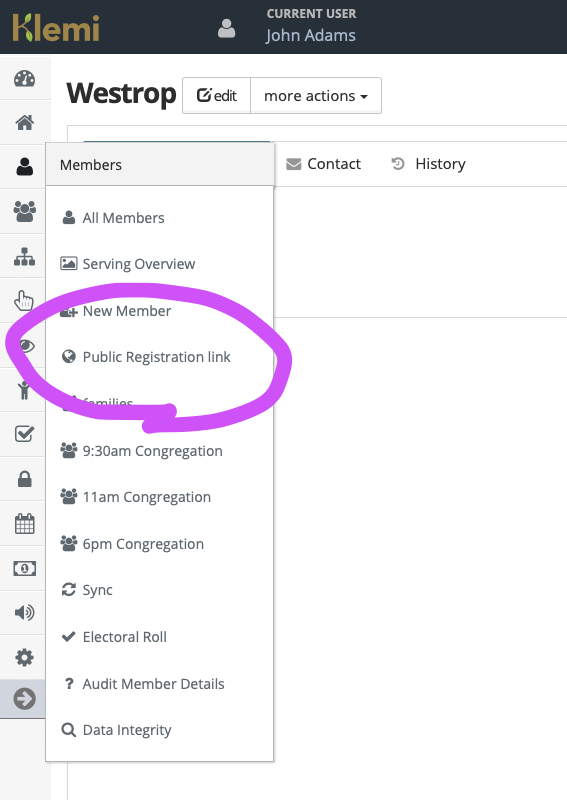
Task: Click the home icon in sidebar
Action: tap(24, 122)
